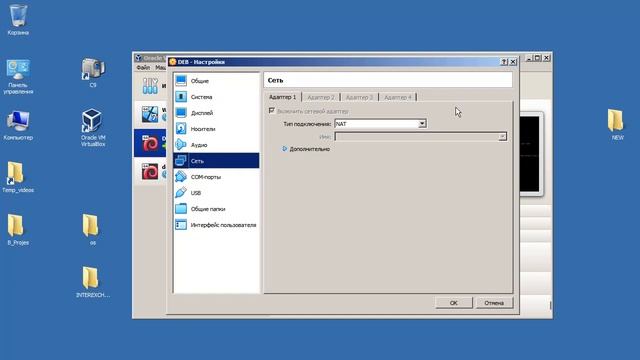Open the Дисплей settings category
The width and height of the screenshot is (640, 360).
tap(216, 113)
